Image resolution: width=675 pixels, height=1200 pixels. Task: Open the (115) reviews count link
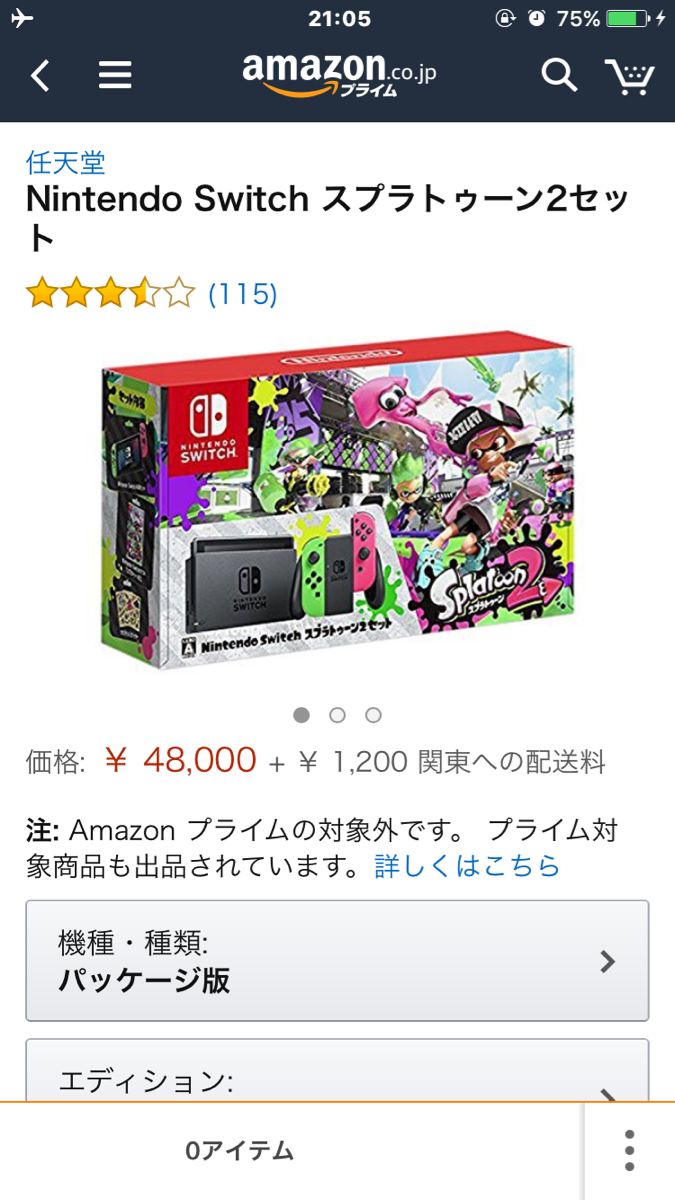coord(243,294)
